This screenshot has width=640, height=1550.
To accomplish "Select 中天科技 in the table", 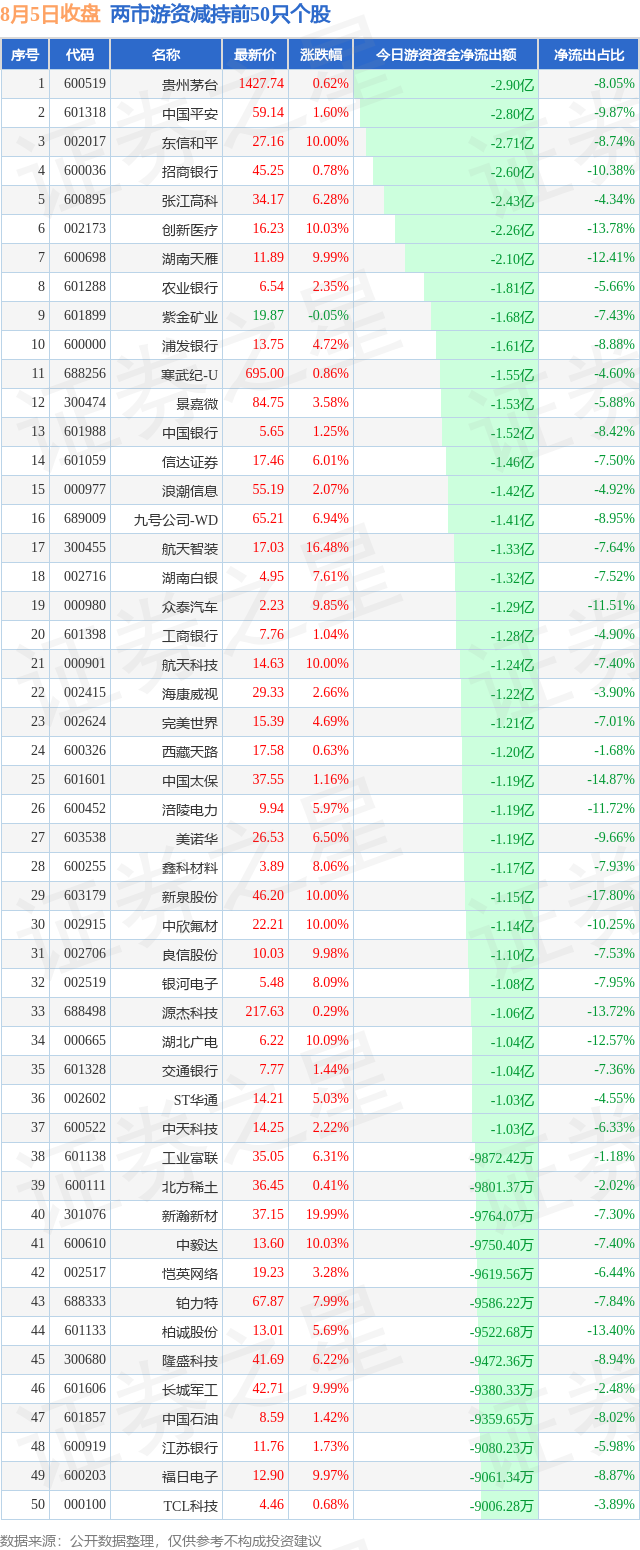I will point(190,1128).
